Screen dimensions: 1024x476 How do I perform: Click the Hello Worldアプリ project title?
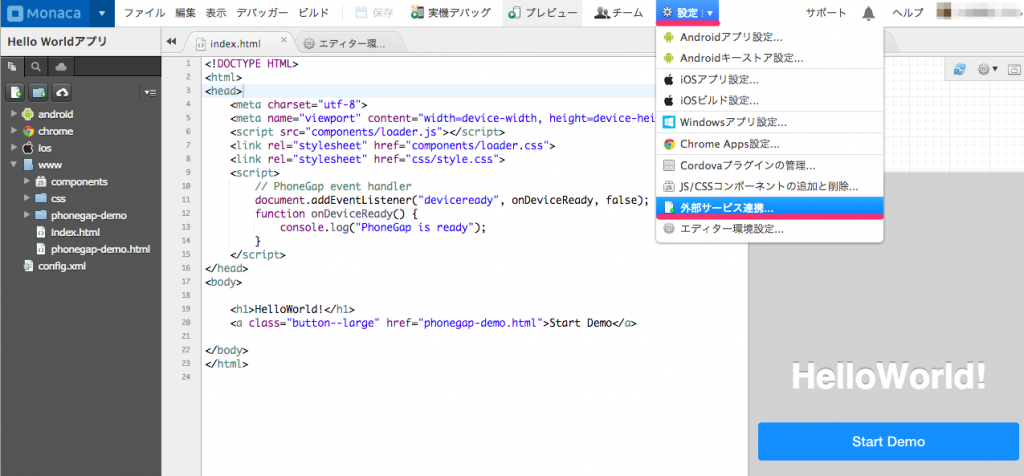coord(57,42)
